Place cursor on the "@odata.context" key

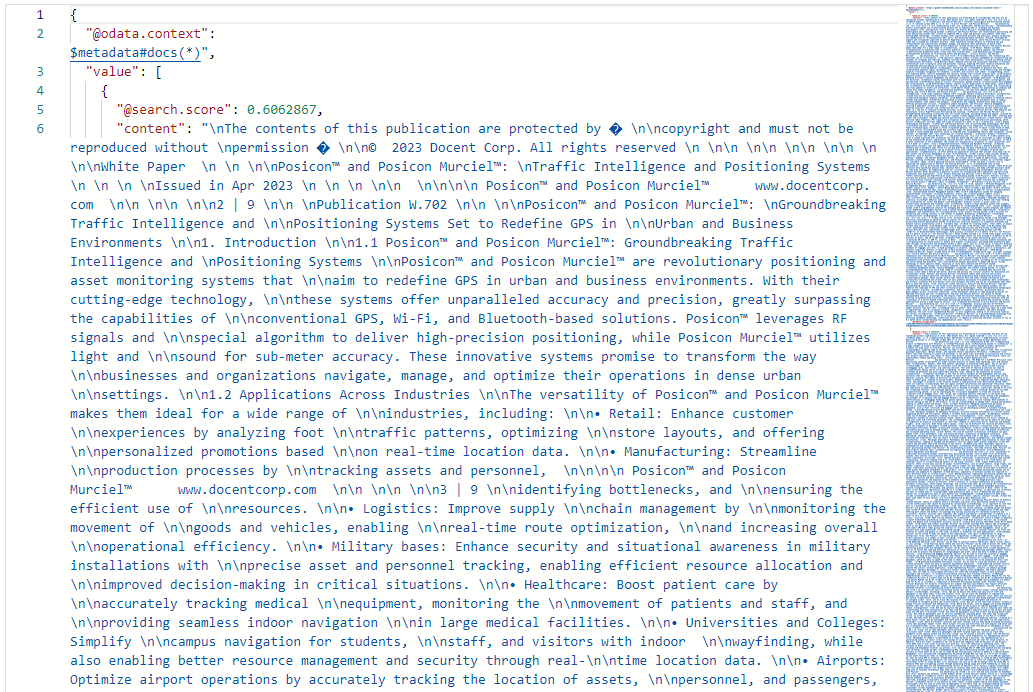tap(147, 34)
